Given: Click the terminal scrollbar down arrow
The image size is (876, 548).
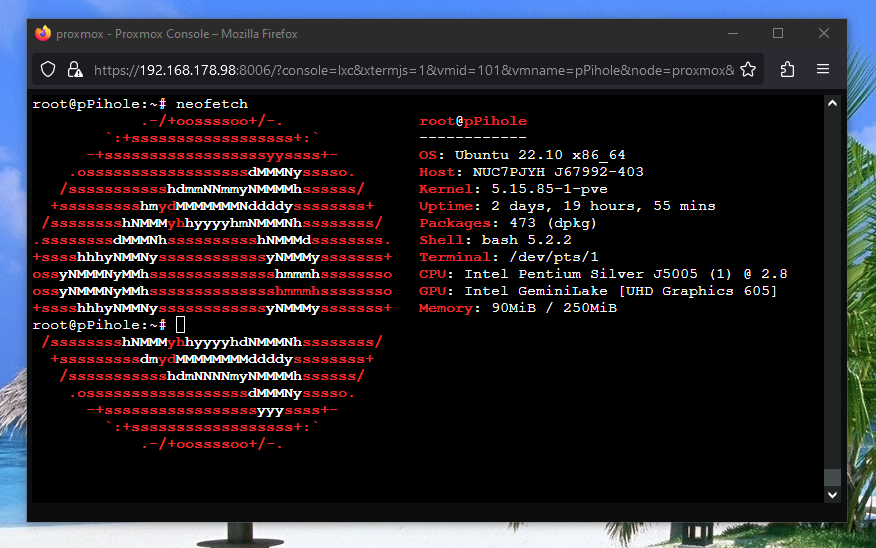Looking at the screenshot, I should click(832, 495).
